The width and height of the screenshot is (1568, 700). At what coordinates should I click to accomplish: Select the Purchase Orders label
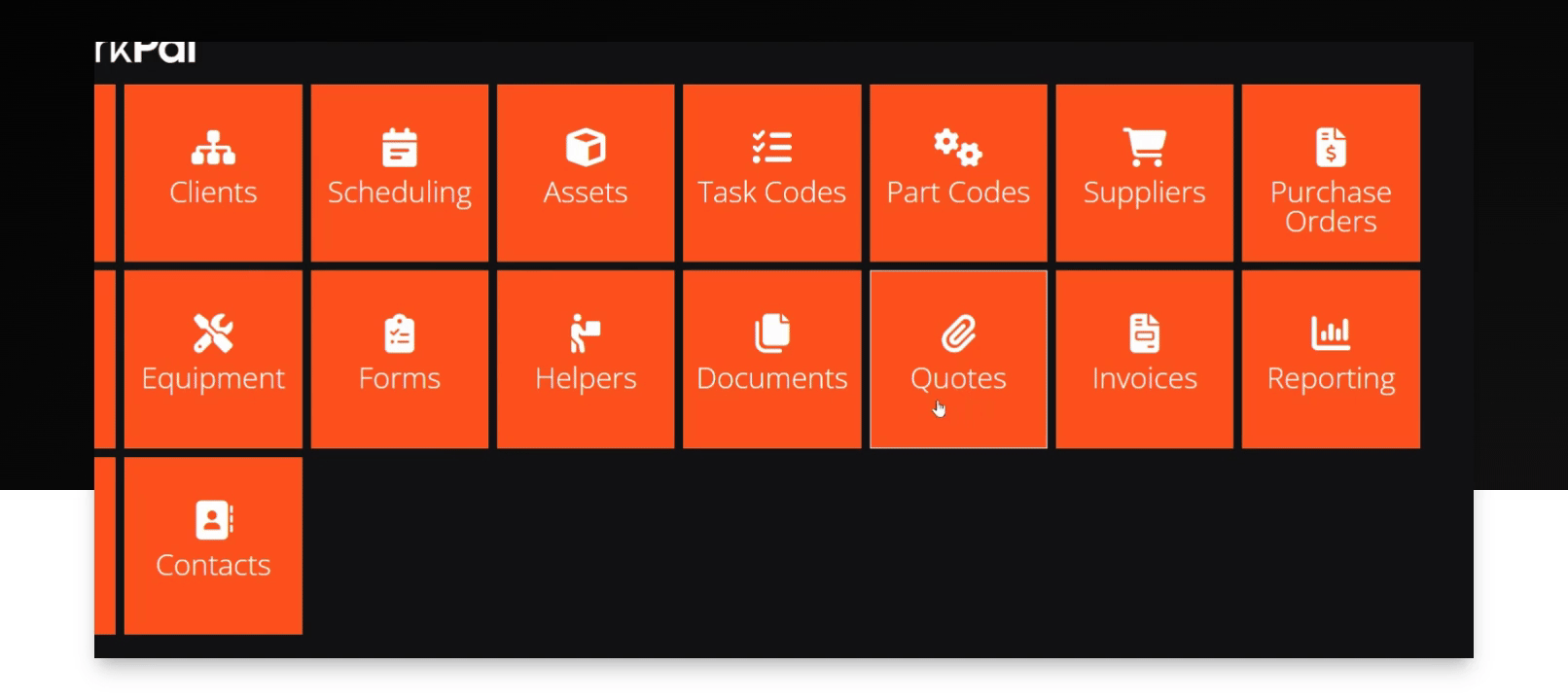coord(1331,207)
